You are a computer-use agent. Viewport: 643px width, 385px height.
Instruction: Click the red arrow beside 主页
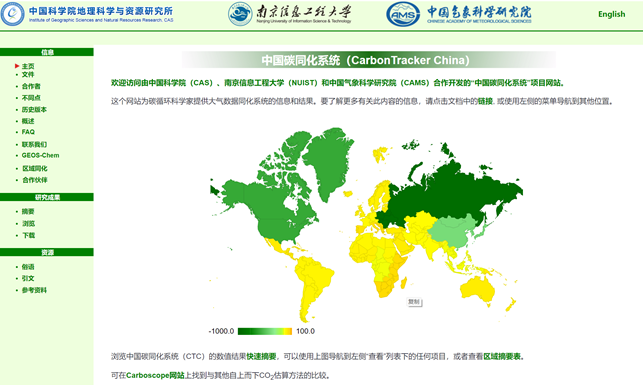pos(17,66)
